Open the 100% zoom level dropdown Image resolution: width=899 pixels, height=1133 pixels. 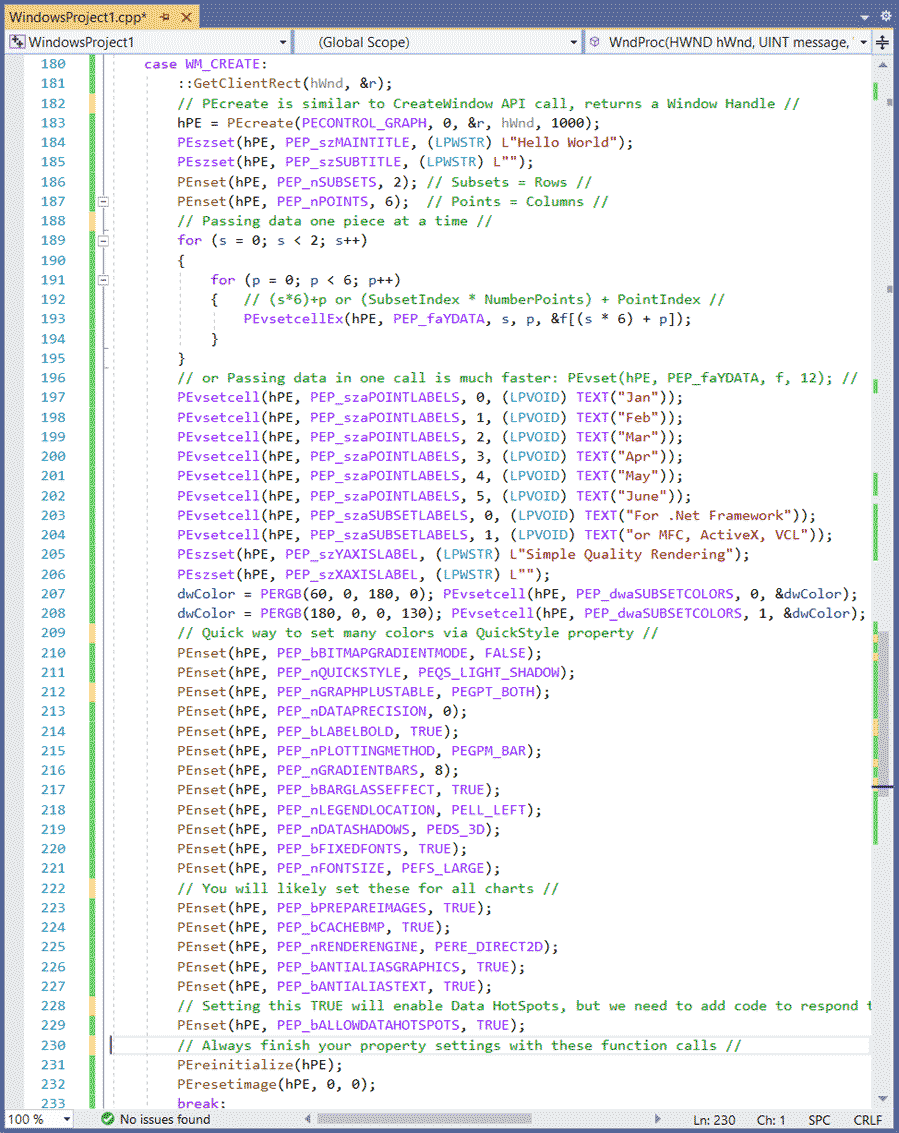coord(37,1120)
